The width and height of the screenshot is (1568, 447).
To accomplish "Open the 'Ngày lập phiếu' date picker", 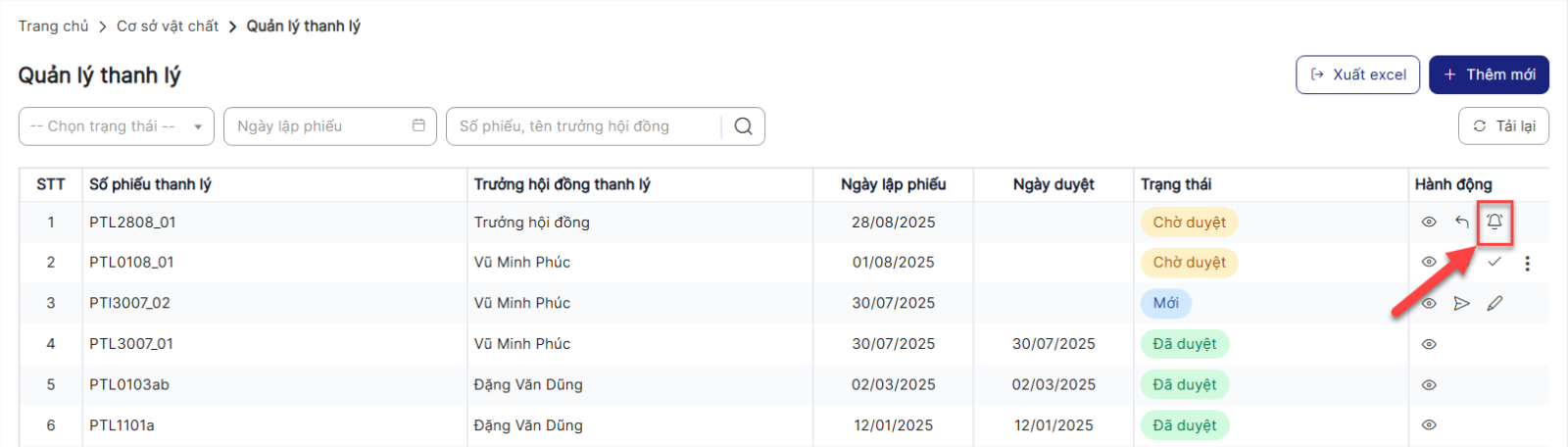I will [x=314, y=126].
